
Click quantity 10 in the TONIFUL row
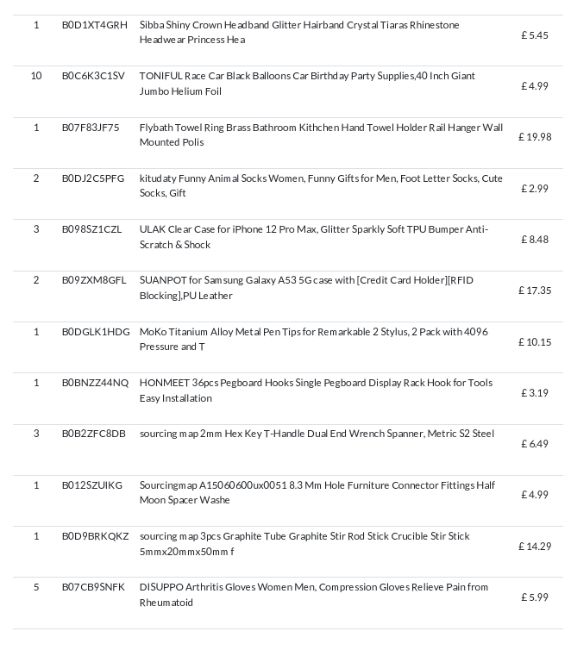(36, 76)
